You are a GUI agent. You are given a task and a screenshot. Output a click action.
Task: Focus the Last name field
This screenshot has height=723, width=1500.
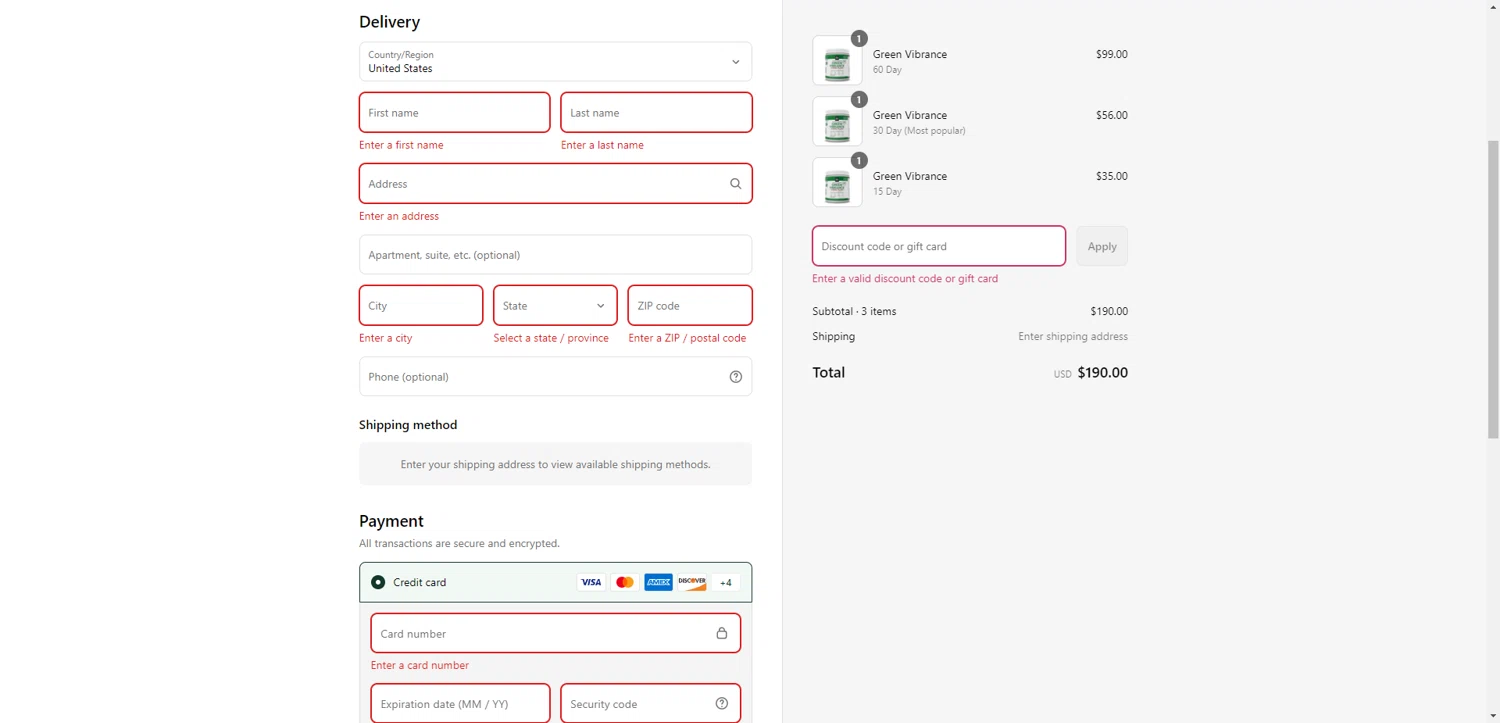[x=656, y=113]
